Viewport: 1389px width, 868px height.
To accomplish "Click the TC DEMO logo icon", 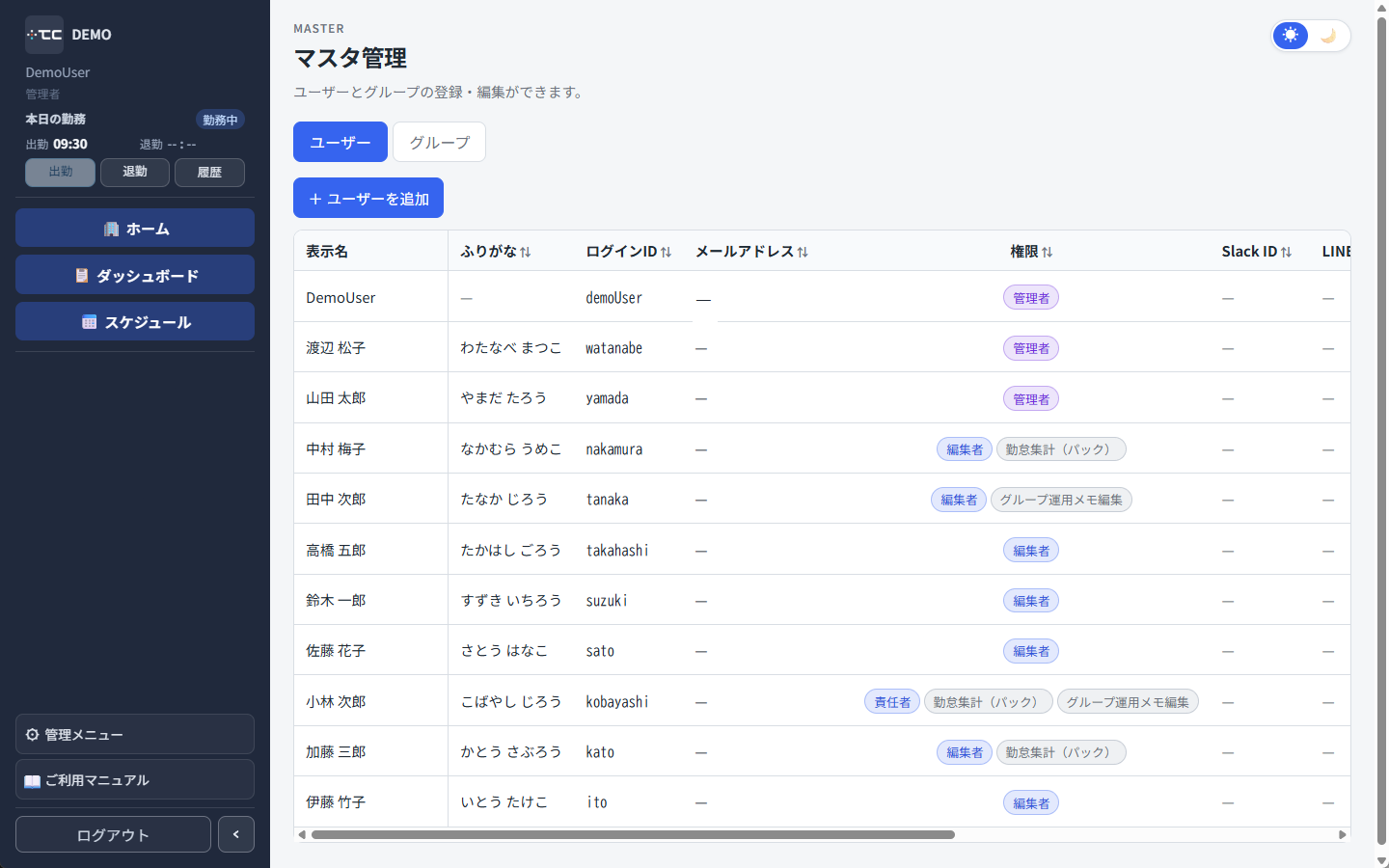I will pyautogui.click(x=44, y=35).
